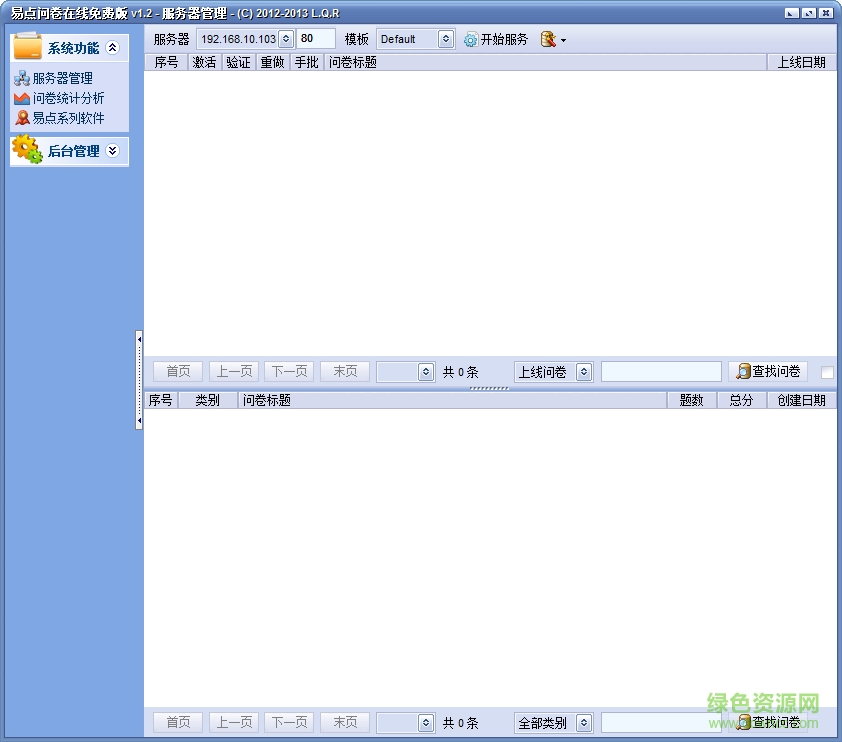842x742 pixels.
Task: Click the 验证 column header
Action: tap(237, 61)
